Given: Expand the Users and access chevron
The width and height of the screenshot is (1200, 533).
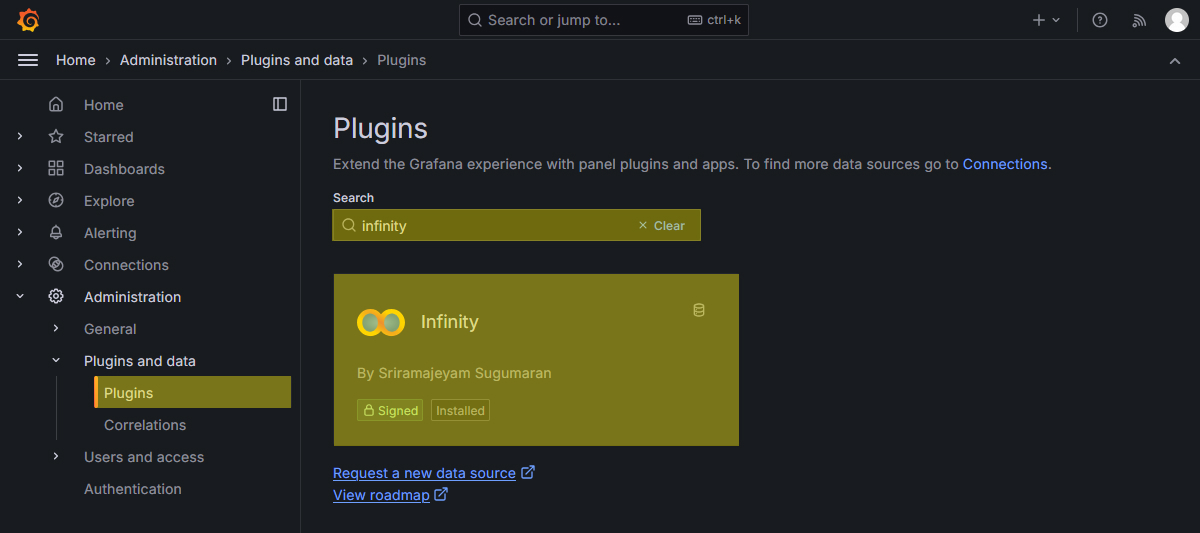Looking at the screenshot, I should click(56, 457).
